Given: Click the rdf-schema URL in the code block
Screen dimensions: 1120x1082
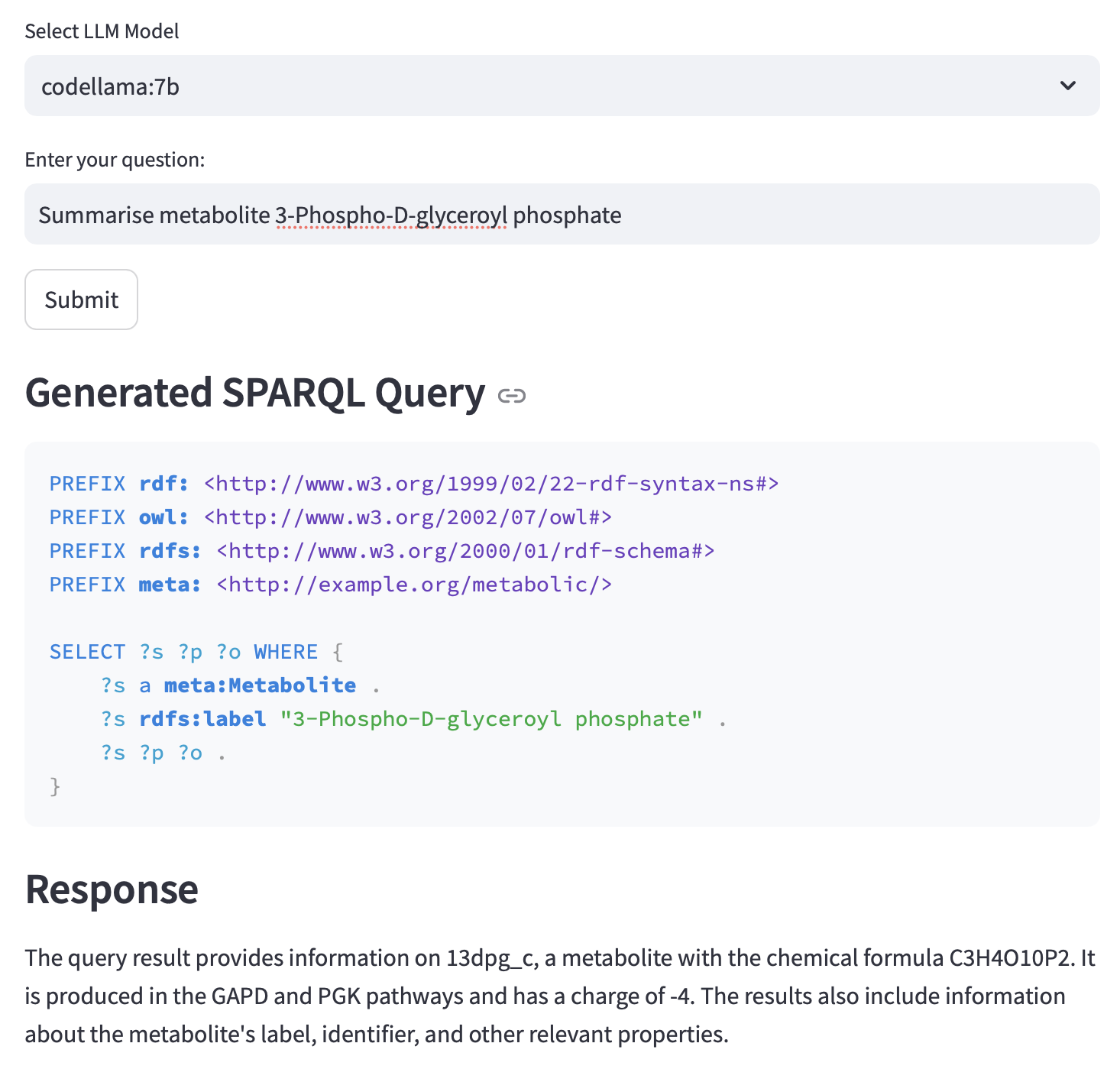Looking at the screenshot, I should 465,551.
